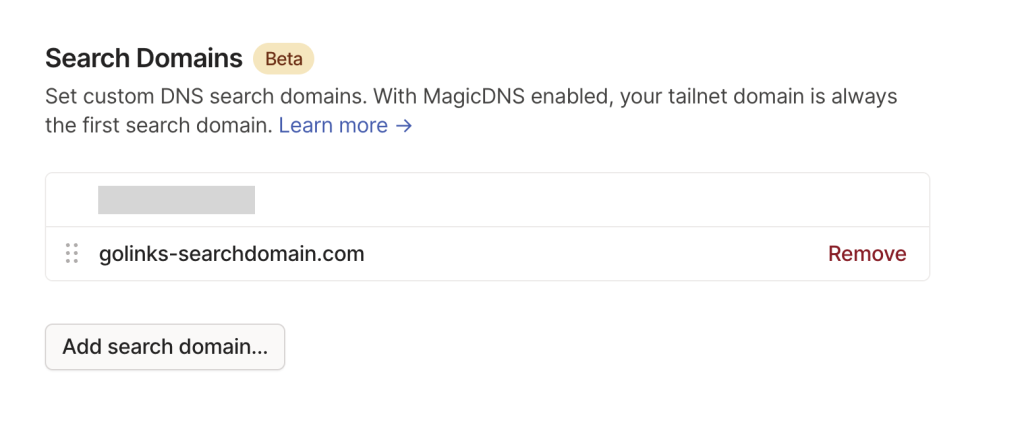Click the golinks-searchdomain.com domain text
The image size is (1024, 427).
point(231,253)
